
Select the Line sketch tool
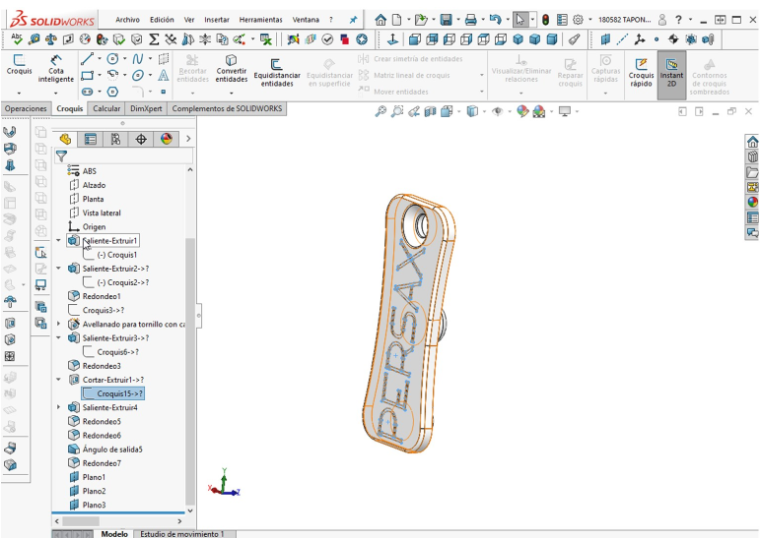click(x=87, y=59)
